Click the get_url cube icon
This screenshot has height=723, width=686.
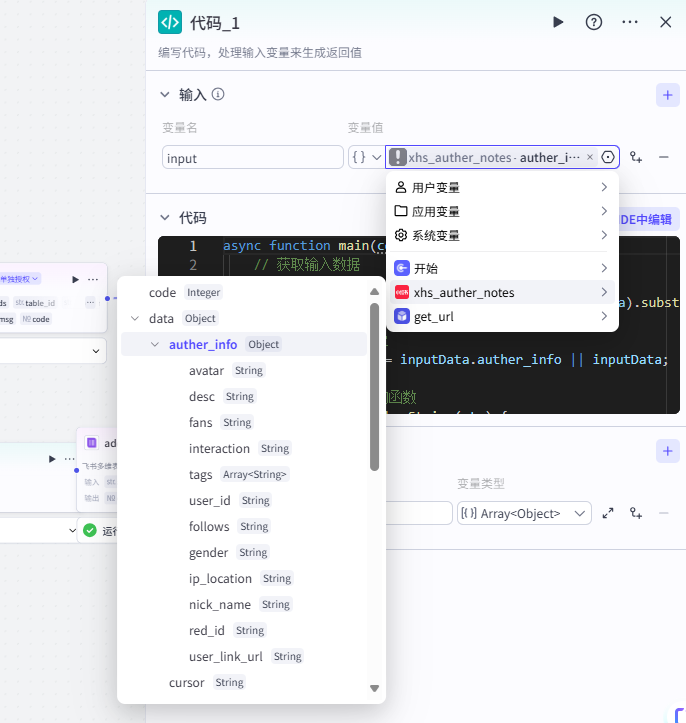tap(402, 316)
